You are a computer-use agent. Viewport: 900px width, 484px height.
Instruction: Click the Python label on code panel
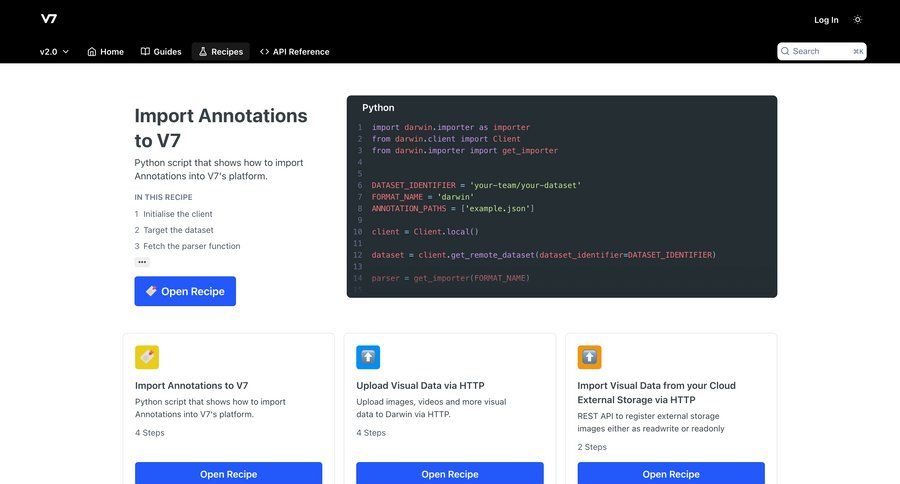click(378, 107)
